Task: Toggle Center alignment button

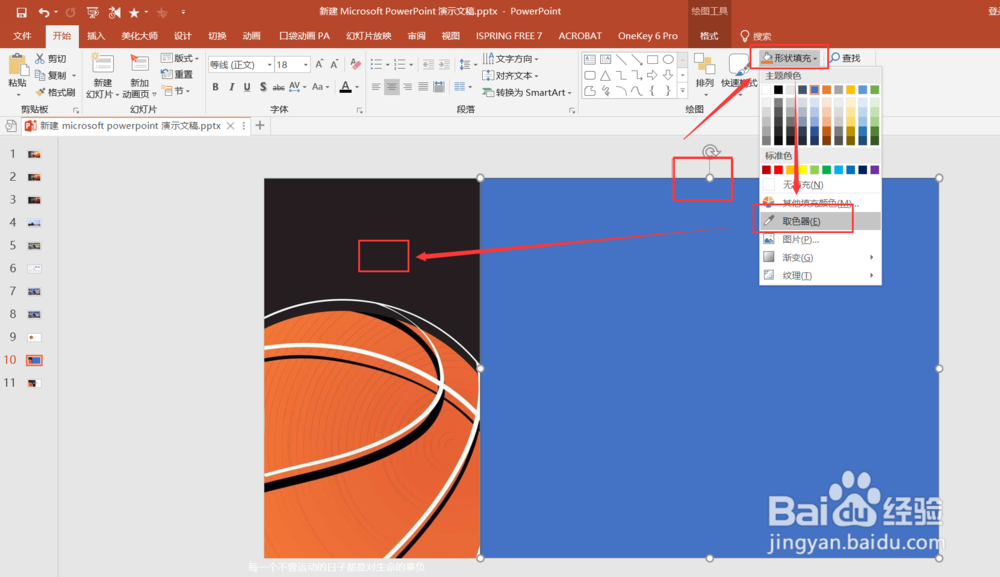Action: pos(392,87)
